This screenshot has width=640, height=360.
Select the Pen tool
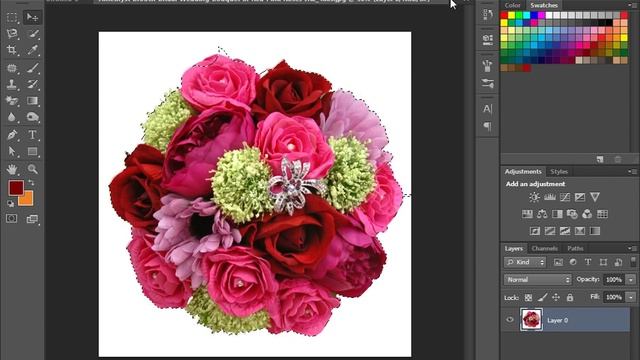click(x=12, y=135)
